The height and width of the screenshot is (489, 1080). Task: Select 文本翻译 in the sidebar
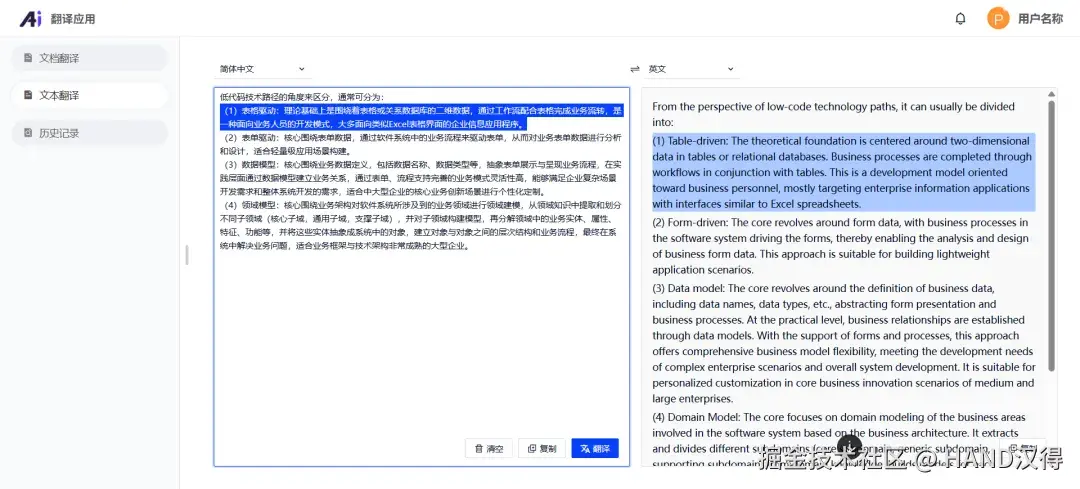click(90, 95)
